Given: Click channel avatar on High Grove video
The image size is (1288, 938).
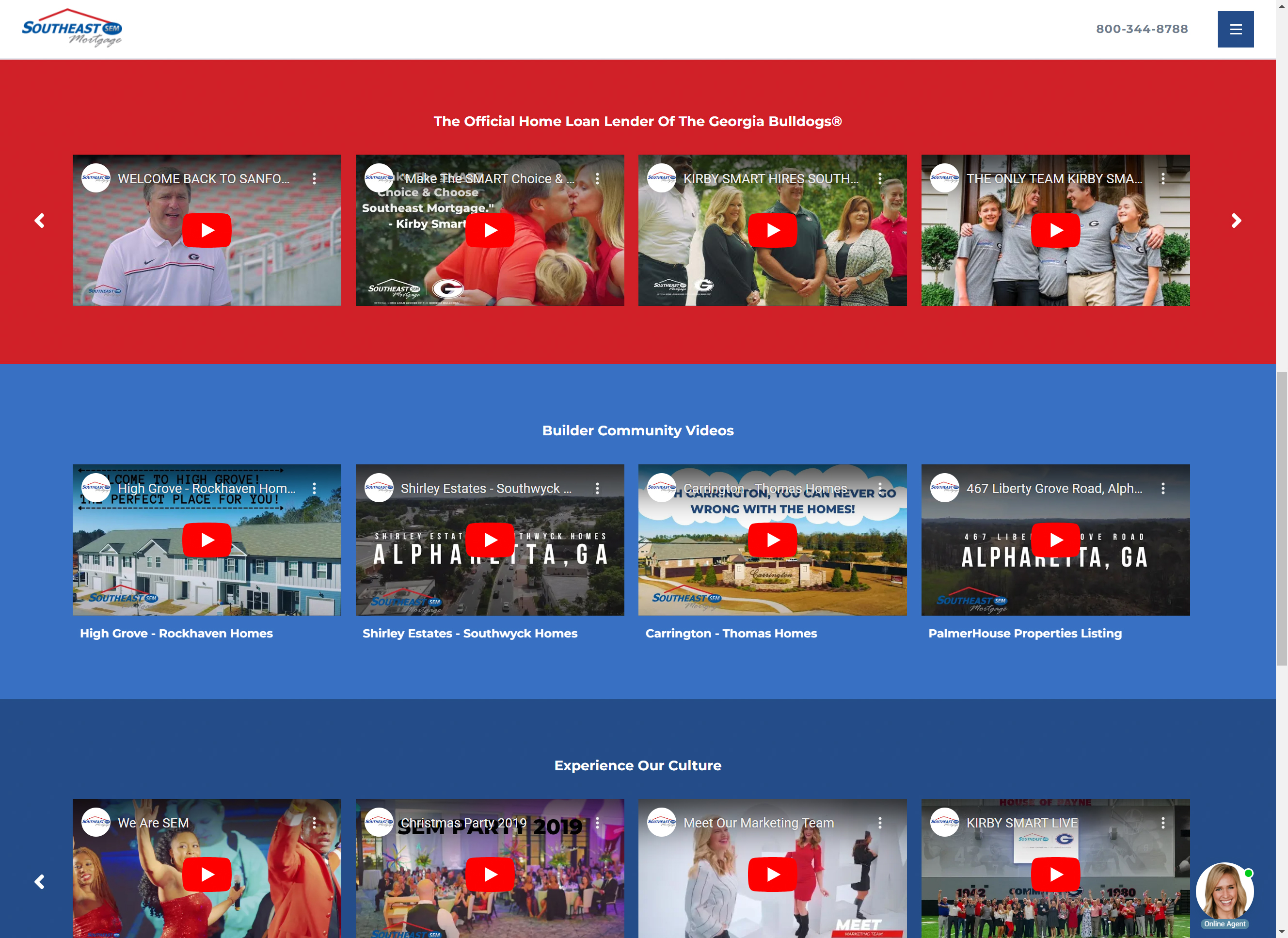Looking at the screenshot, I should pos(96,488).
